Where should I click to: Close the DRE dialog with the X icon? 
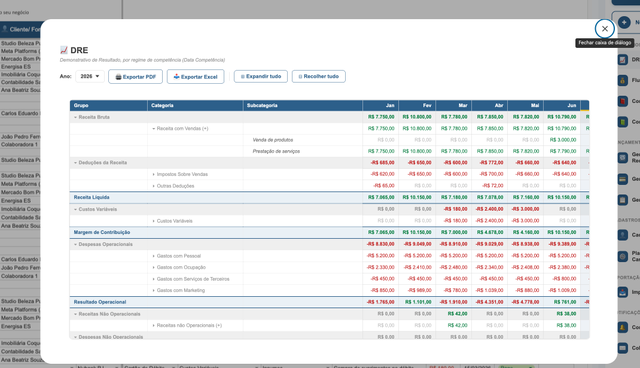tap(604, 29)
